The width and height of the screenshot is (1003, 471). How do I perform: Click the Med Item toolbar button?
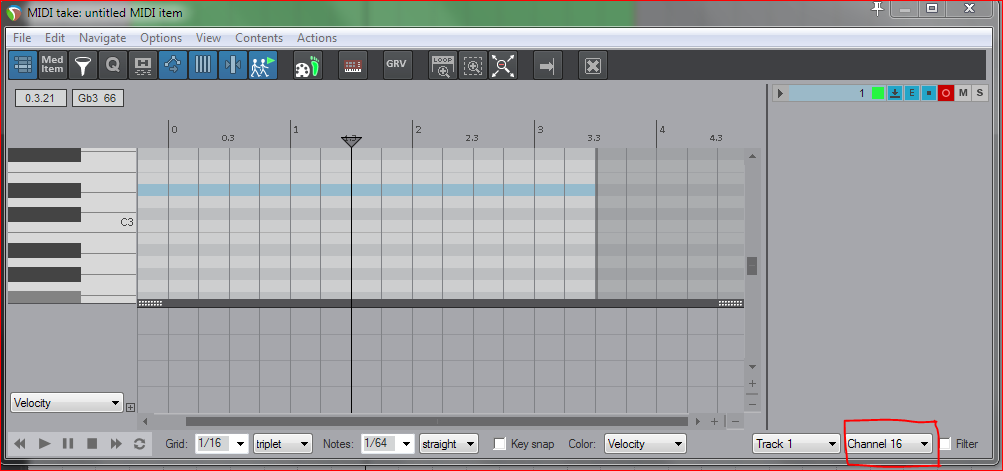[x=52, y=65]
